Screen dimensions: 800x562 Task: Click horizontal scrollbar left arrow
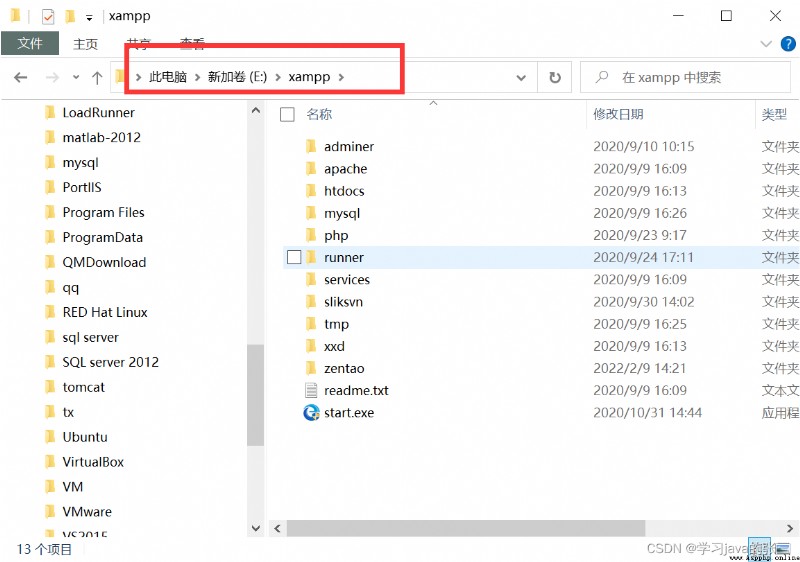pyautogui.click(x=278, y=528)
